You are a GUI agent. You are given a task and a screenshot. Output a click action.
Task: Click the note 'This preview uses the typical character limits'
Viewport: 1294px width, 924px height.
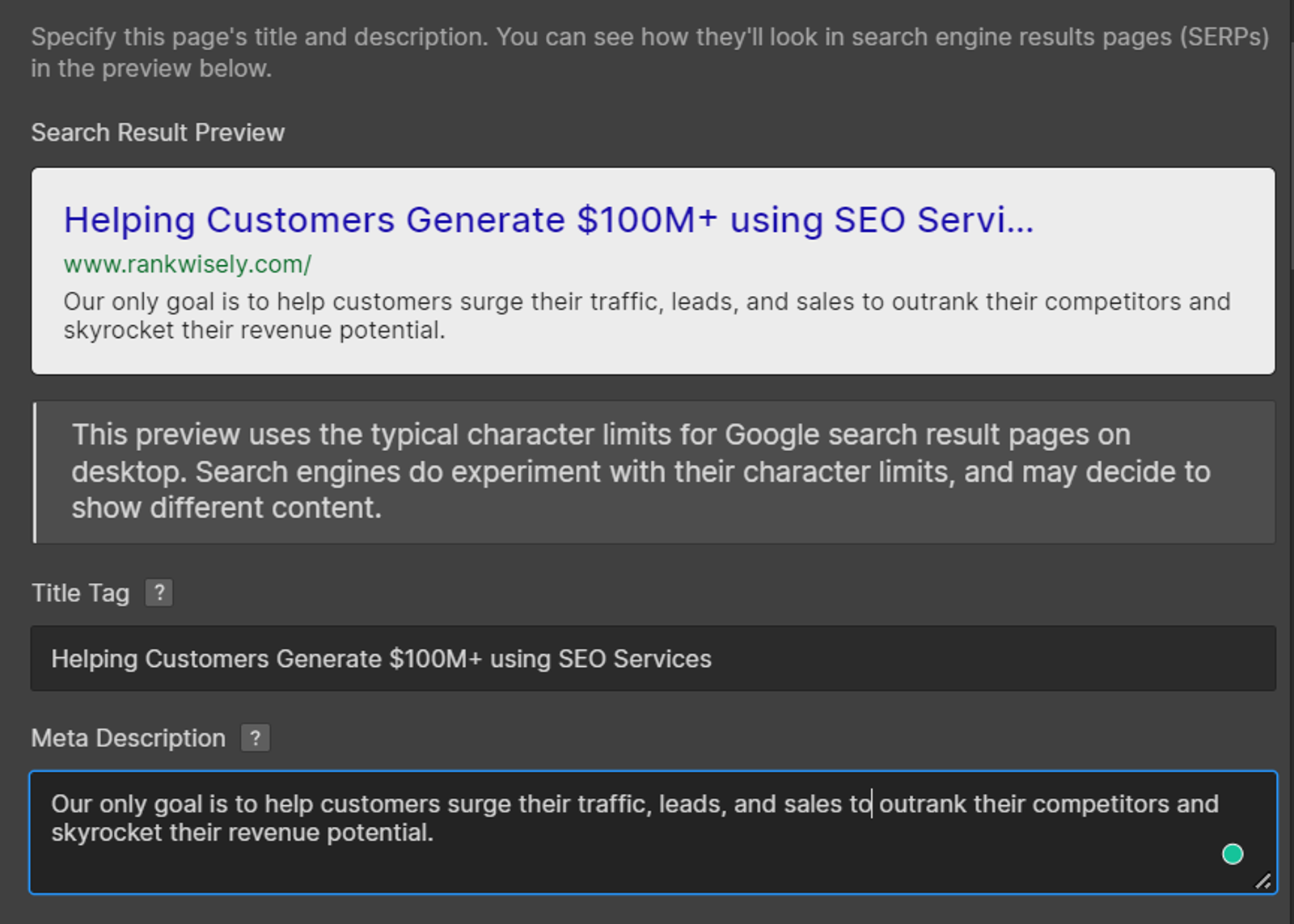[373, 435]
